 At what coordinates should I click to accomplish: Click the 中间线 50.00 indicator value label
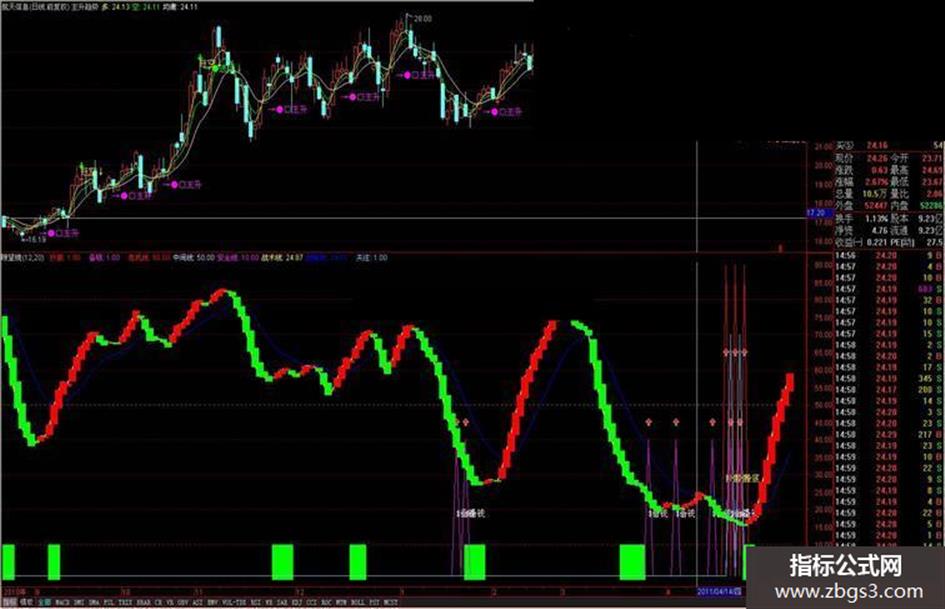(x=193, y=257)
